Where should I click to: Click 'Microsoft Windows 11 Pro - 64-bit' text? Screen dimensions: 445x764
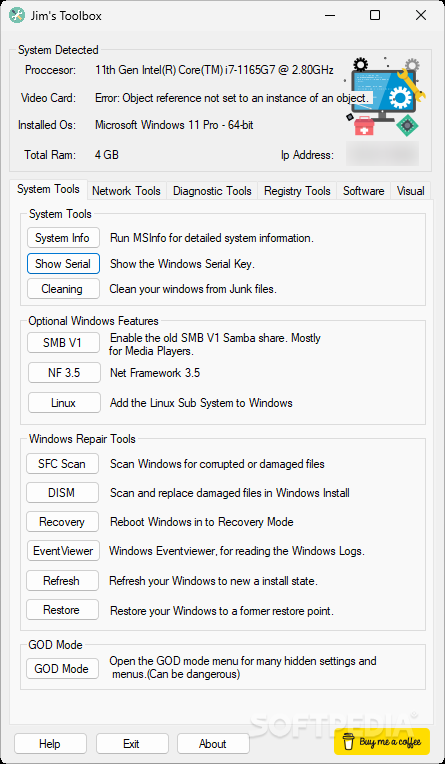[174, 125]
